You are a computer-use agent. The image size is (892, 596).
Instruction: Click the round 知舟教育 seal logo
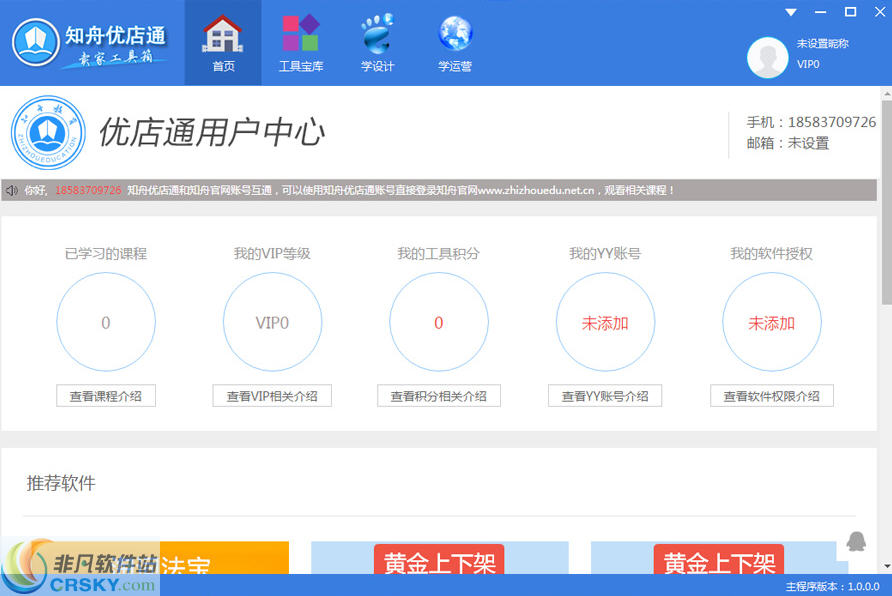click(48, 133)
